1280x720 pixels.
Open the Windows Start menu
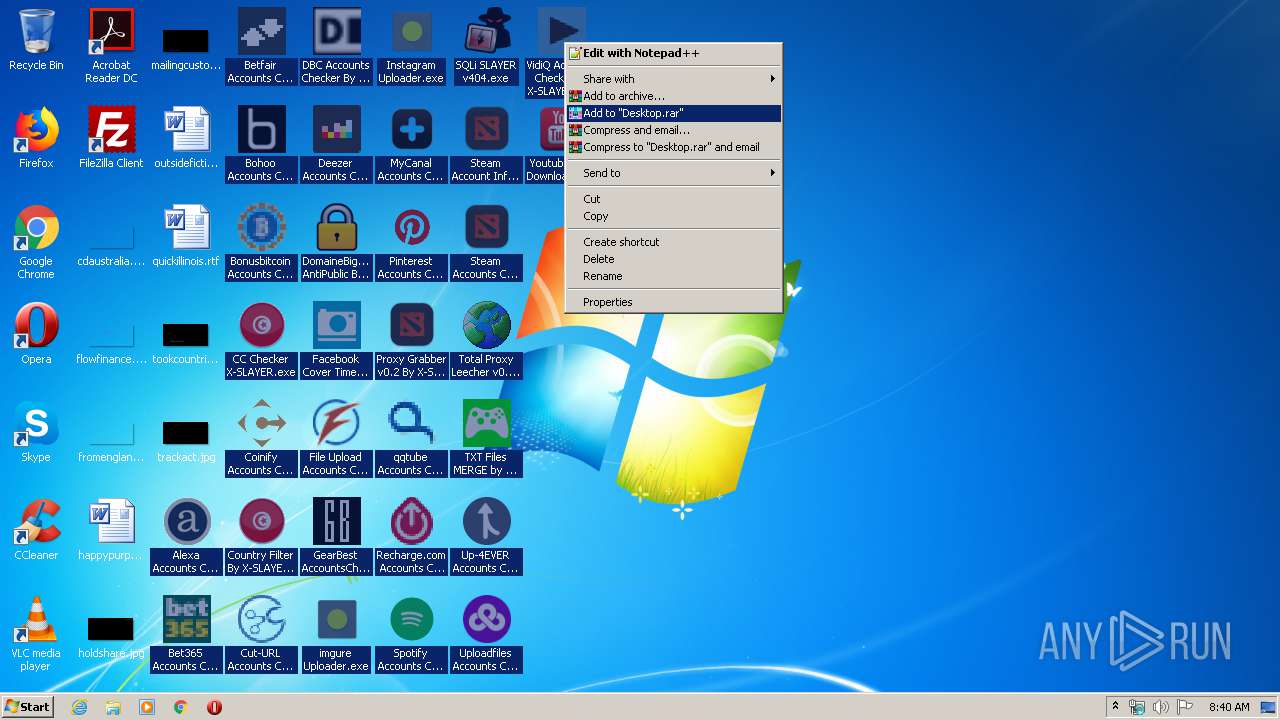[27, 707]
